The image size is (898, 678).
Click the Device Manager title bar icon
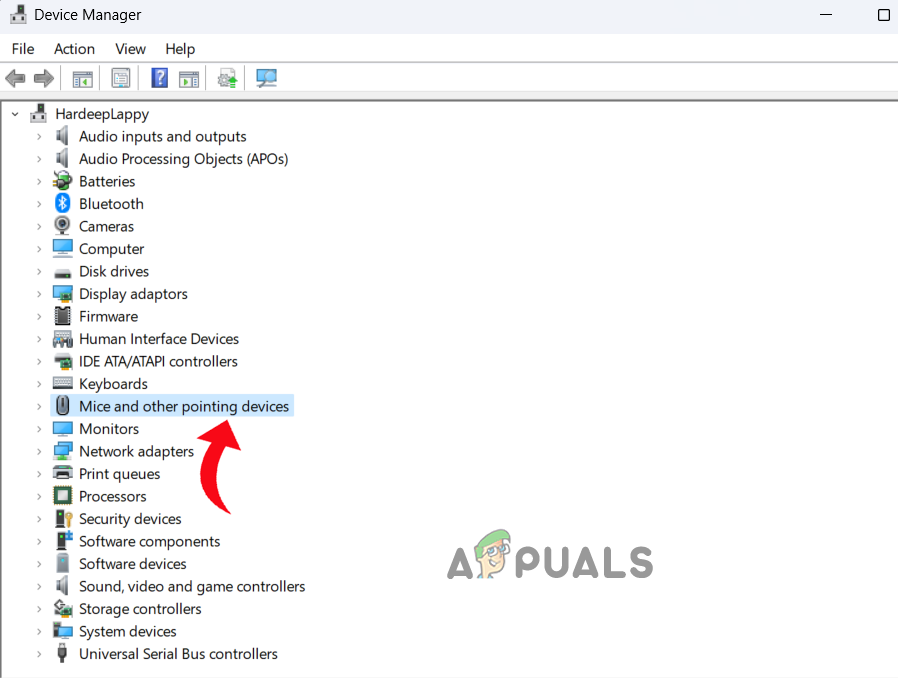click(x=16, y=15)
